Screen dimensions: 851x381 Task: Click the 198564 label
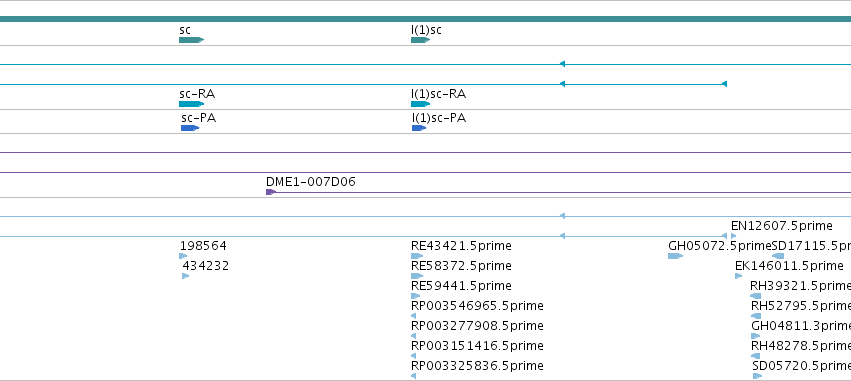click(x=203, y=246)
